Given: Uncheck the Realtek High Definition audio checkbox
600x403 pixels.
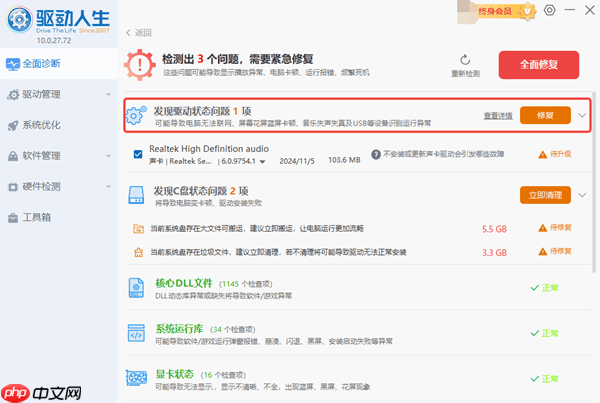Looking at the screenshot, I should click(138, 154).
